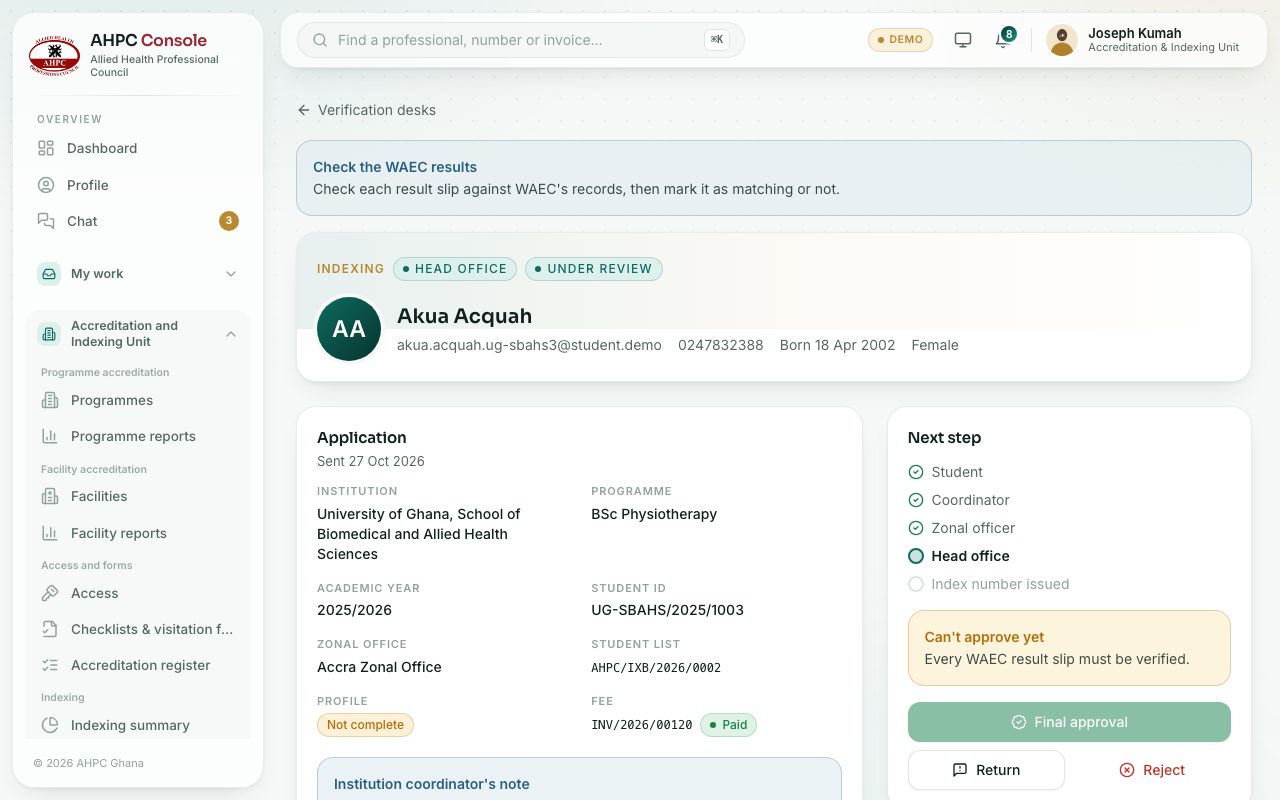Focus the Find a professional search field
The width and height of the screenshot is (1280, 800).
[x=520, y=40]
